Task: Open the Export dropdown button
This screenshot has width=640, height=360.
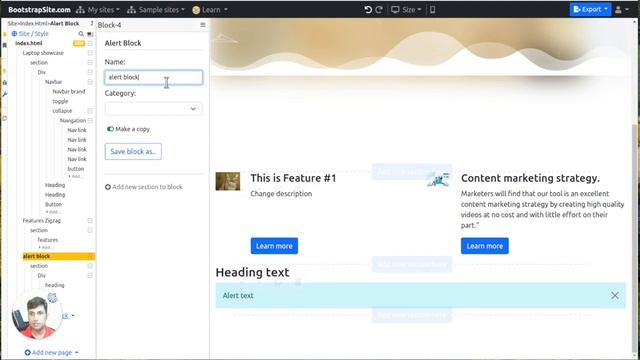Action: click(590, 9)
